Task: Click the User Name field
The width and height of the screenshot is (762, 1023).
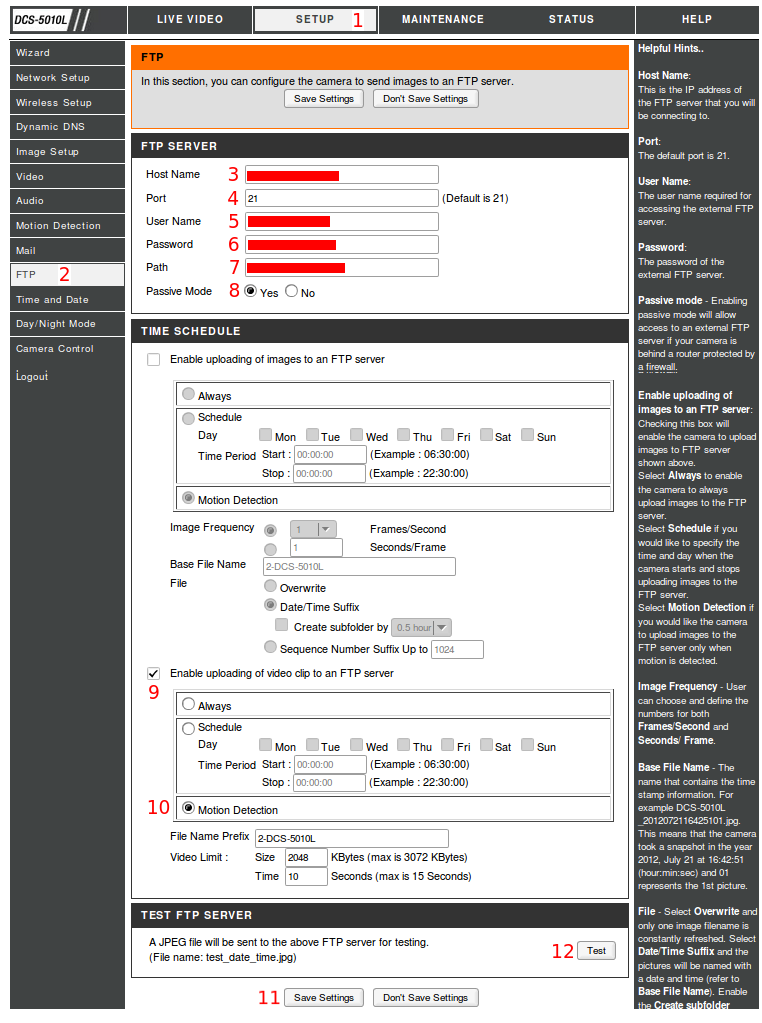Action: point(342,221)
